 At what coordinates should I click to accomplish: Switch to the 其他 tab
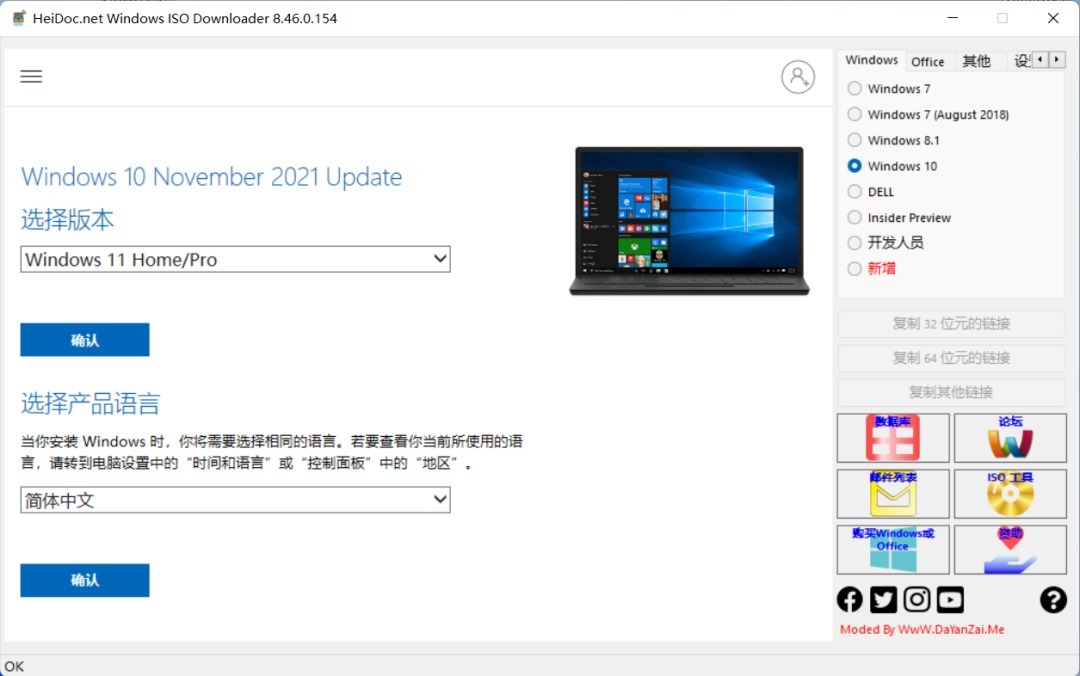[976, 62]
